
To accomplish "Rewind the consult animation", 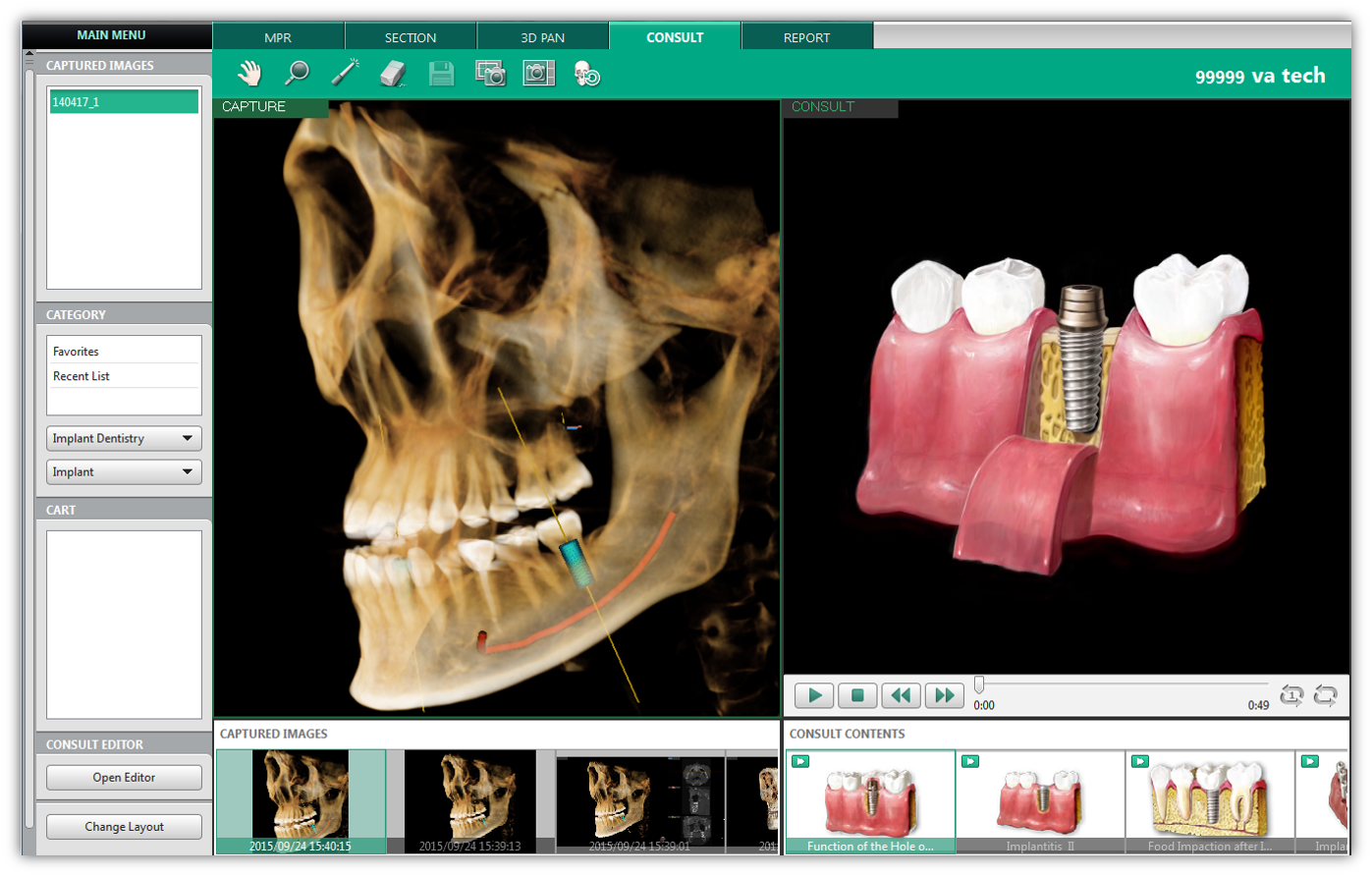I will tap(901, 695).
